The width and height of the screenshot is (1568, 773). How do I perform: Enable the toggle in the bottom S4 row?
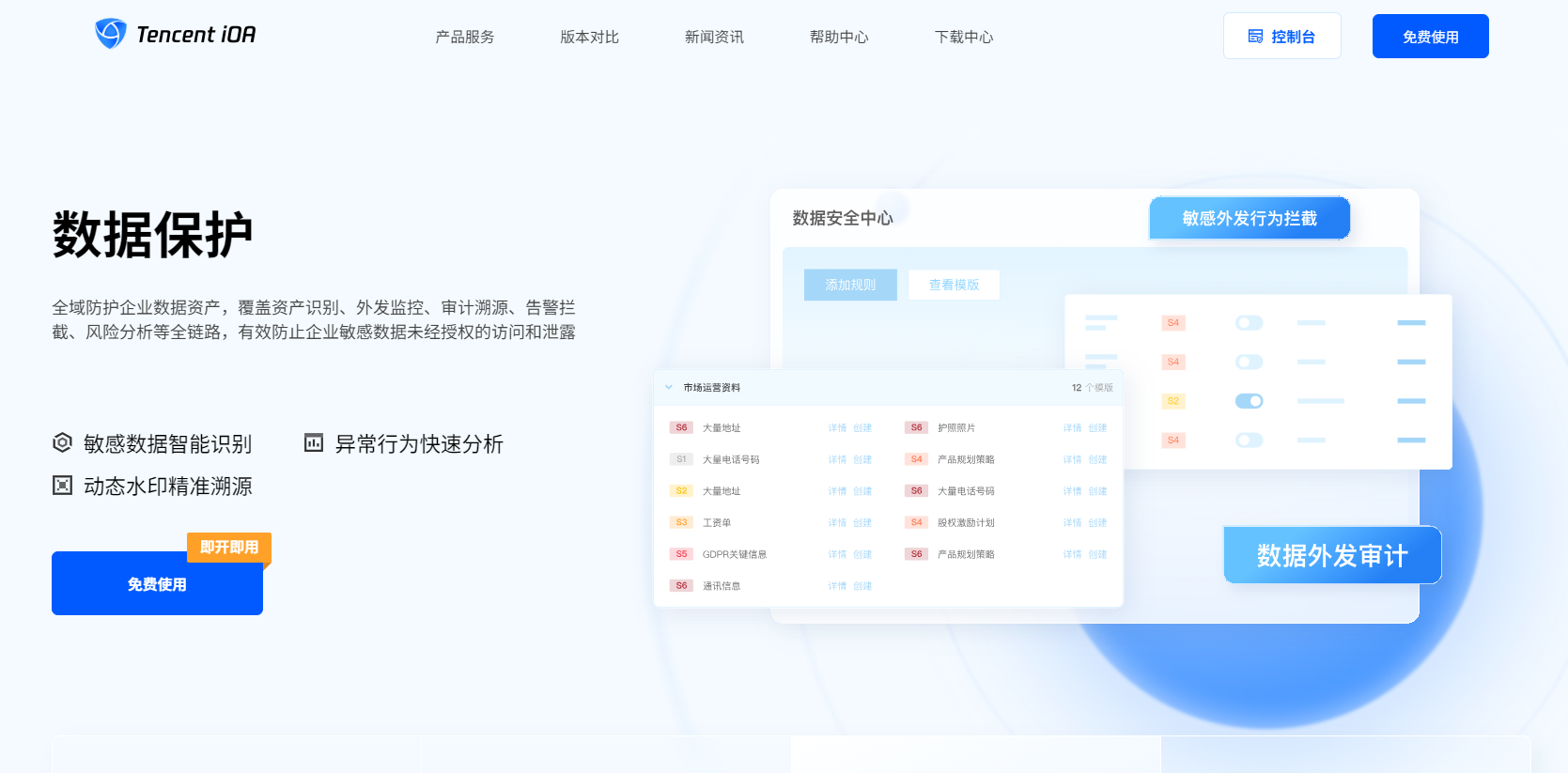(x=1249, y=440)
